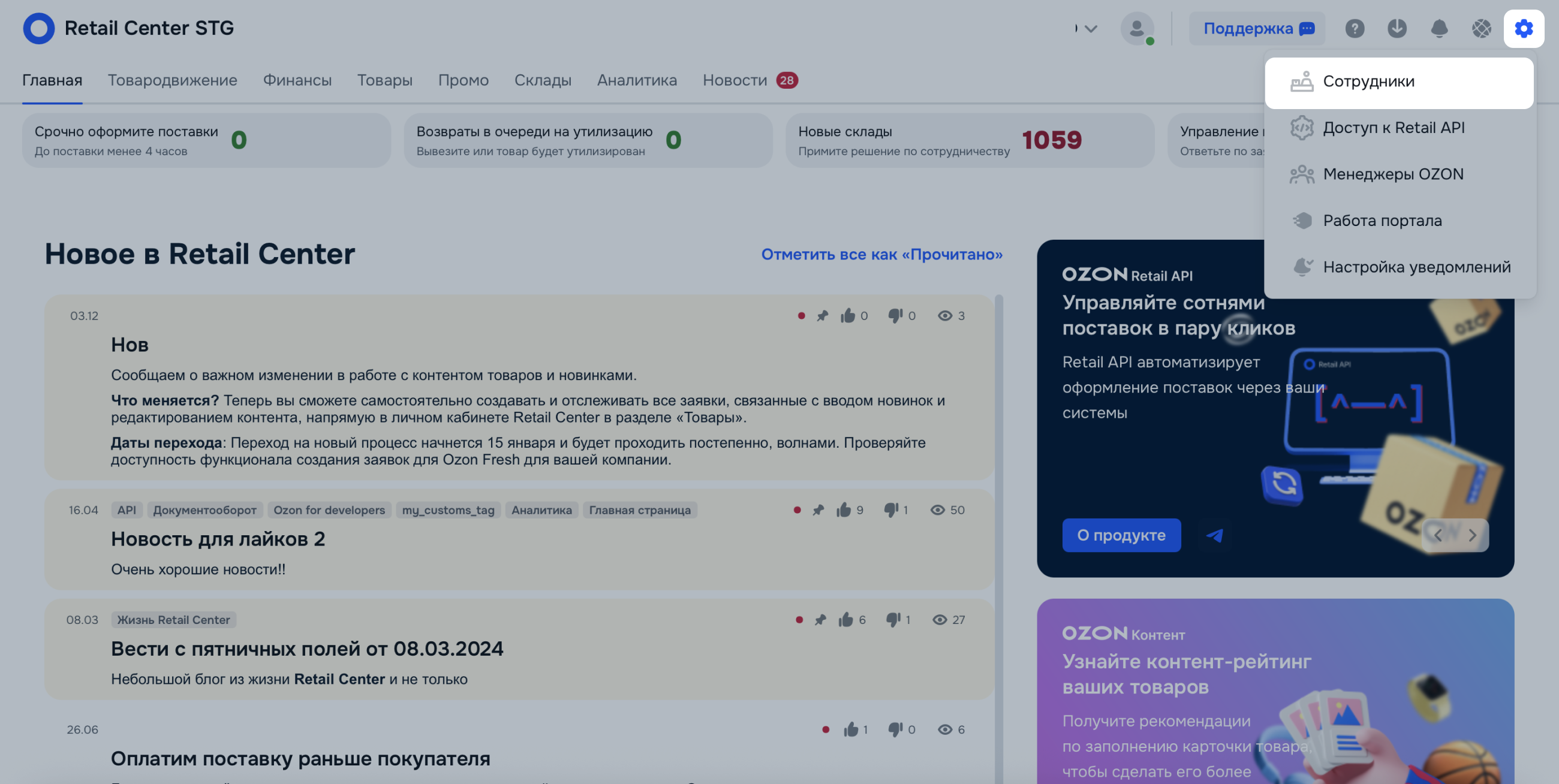Viewport: 1559px width, 784px height.
Task: Click the Telegram icon on Retail API banner
Action: click(x=1215, y=535)
